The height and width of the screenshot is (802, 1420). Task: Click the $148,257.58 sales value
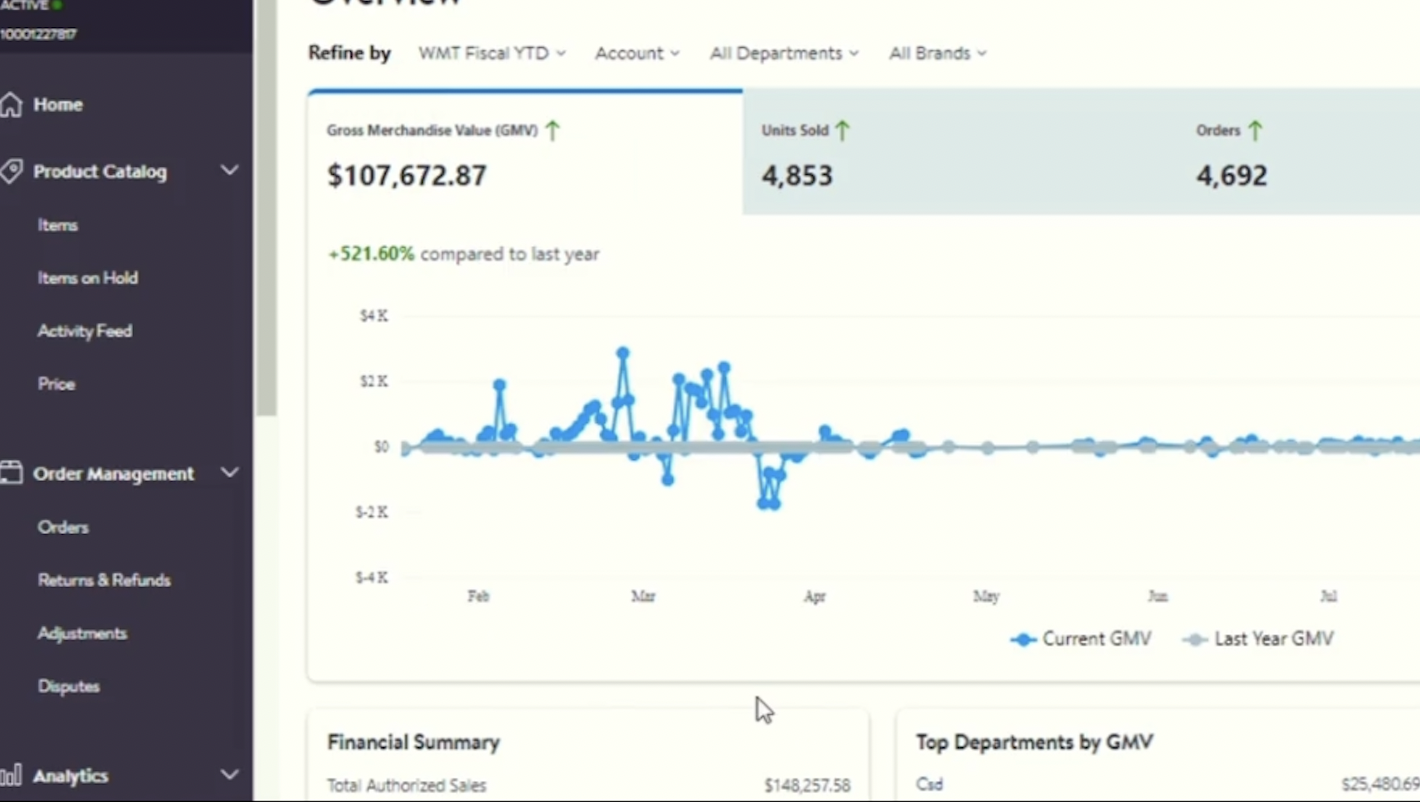point(807,786)
